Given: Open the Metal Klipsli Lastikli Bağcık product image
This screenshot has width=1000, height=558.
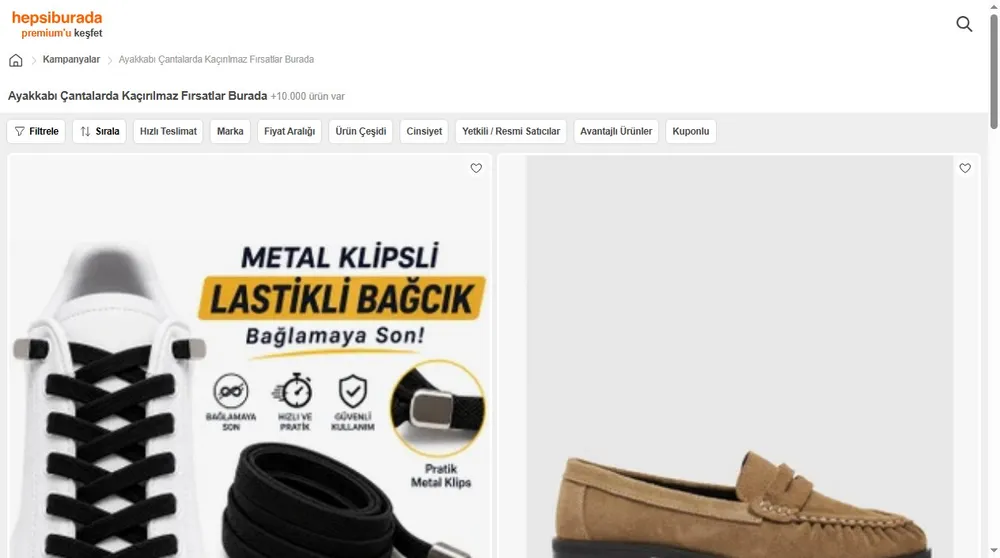Looking at the screenshot, I should coord(249,357).
